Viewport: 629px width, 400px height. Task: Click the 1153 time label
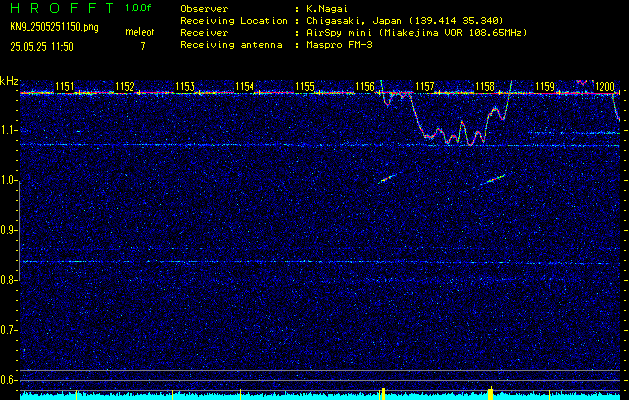click(x=185, y=86)
